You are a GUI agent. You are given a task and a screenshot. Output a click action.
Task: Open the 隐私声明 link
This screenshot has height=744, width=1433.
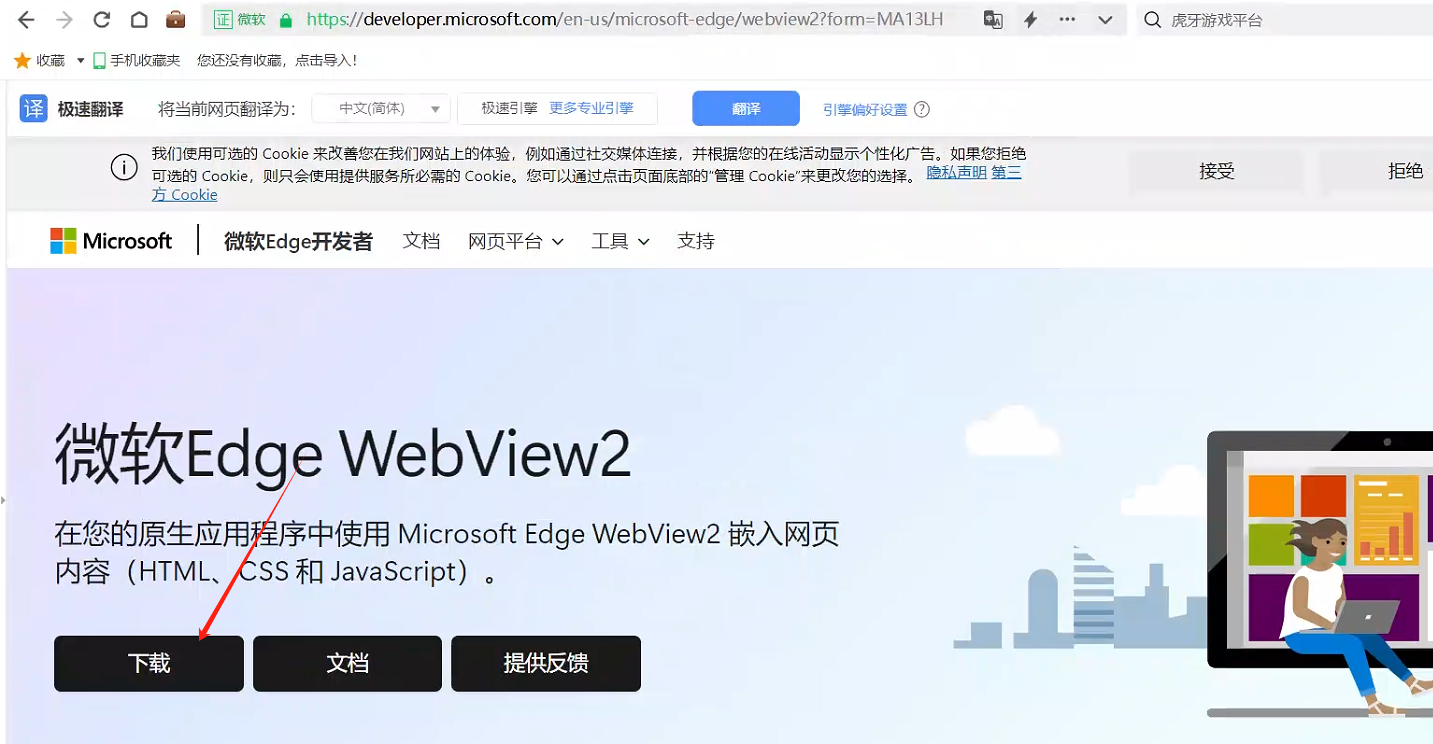click(x=957, y=172)
